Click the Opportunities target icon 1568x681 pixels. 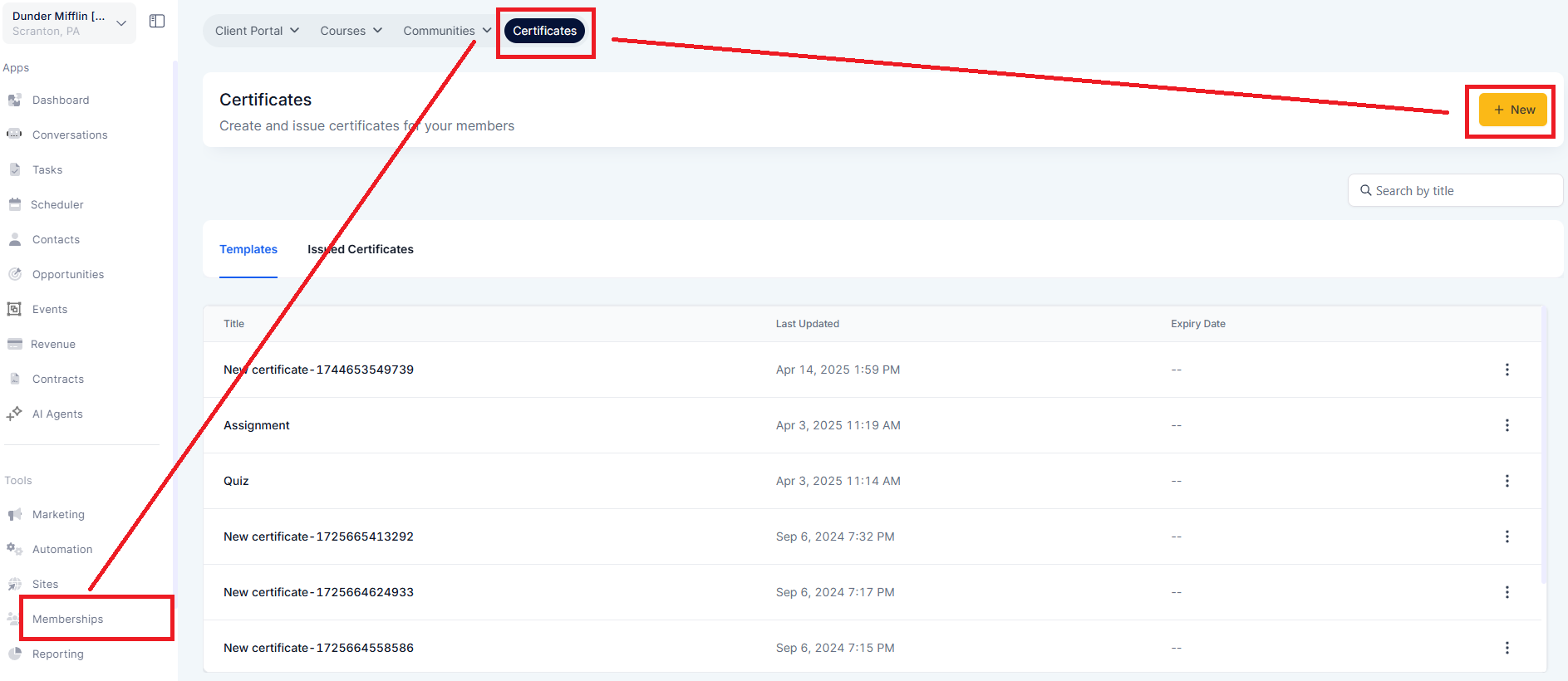click(15, 274)
